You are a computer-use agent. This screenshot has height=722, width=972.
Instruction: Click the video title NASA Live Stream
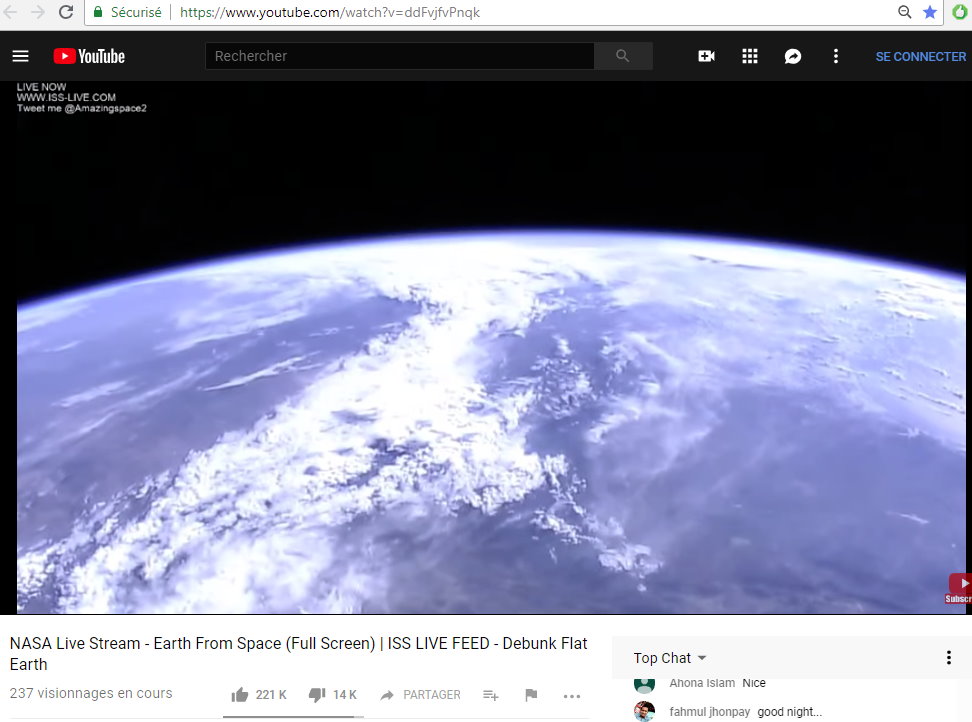[x=298, y=654]
